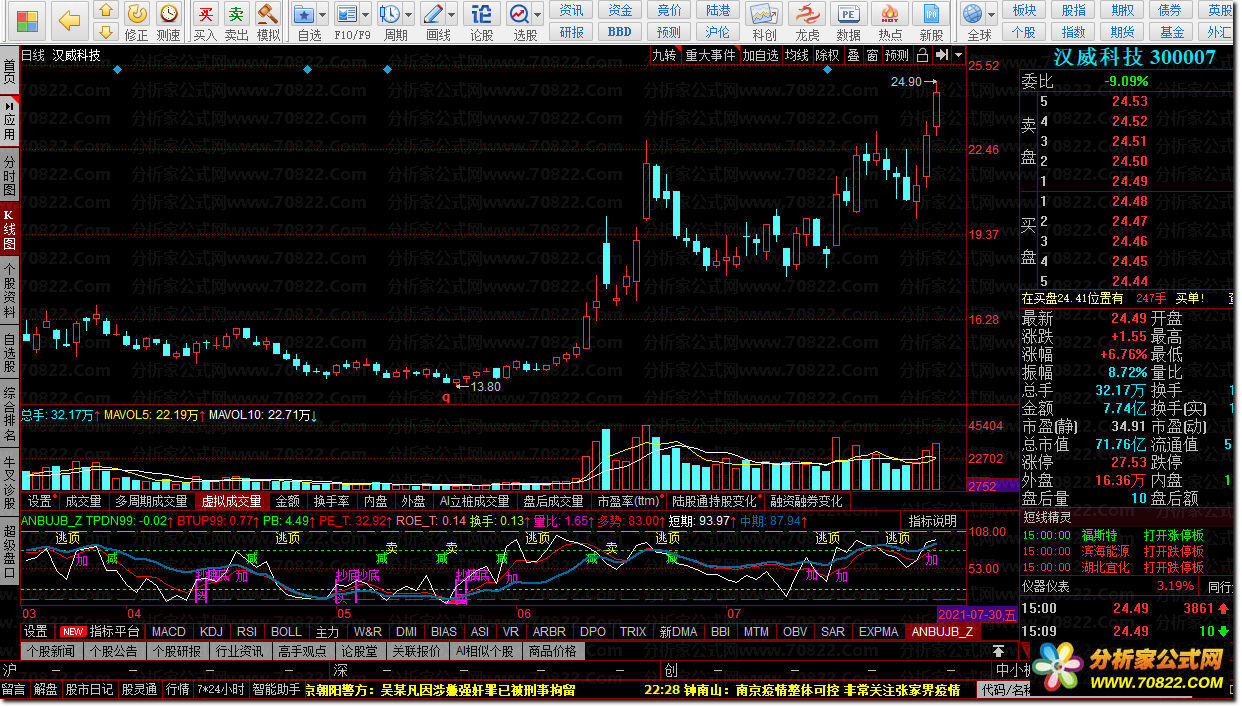Screen dimensions: 1242x707
Task: Open 论股 stock forum icon
Action: coord(481,14)
